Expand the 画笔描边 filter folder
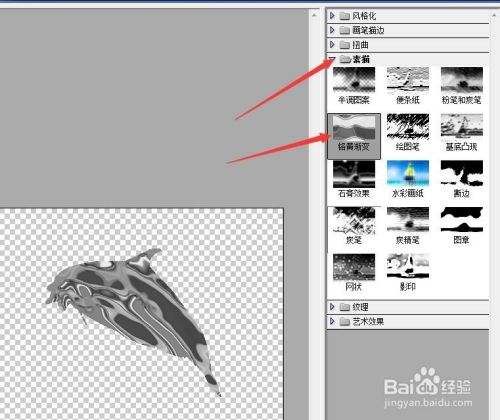Screen dimensions: 500x420 coord(332,30)
